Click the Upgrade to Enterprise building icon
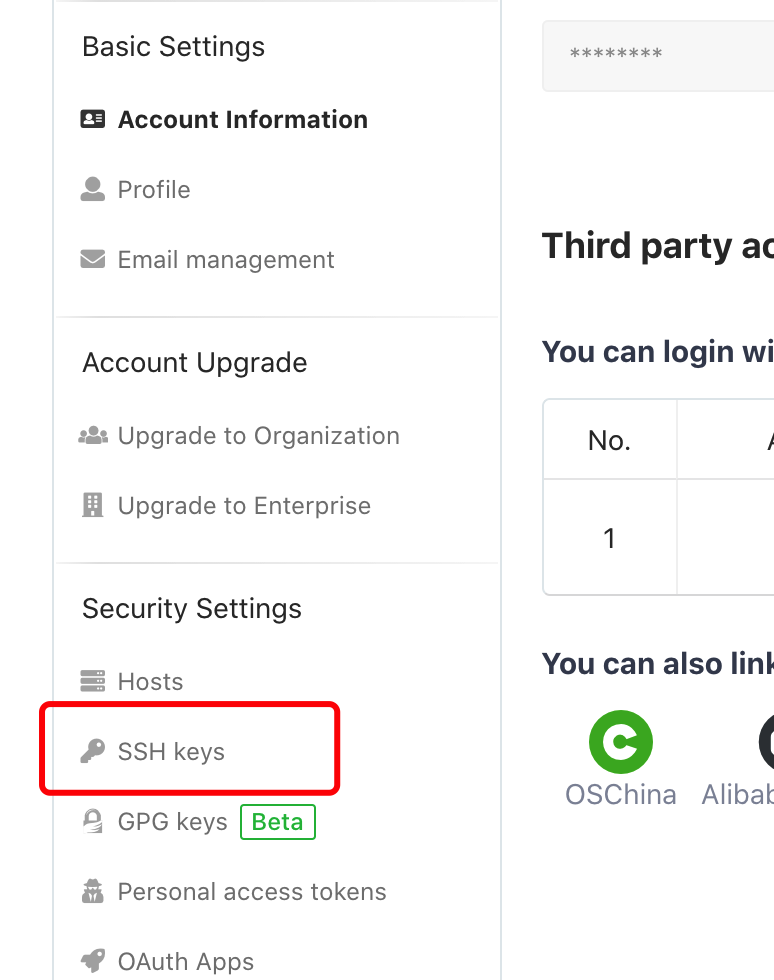The height and width of the screenshot is (980, 774). point(93,506)
